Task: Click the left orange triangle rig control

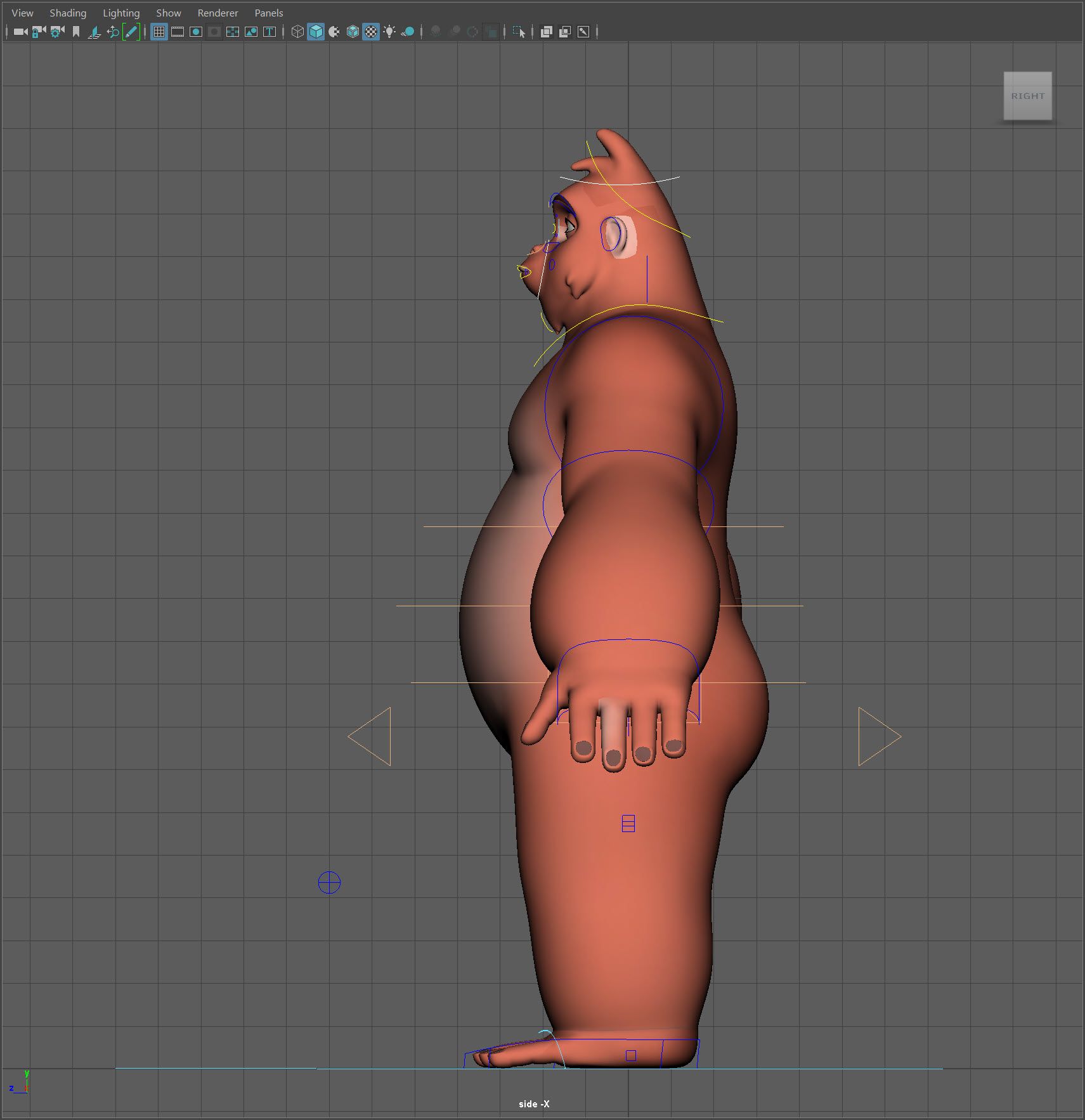Action: tap(373, 736)
